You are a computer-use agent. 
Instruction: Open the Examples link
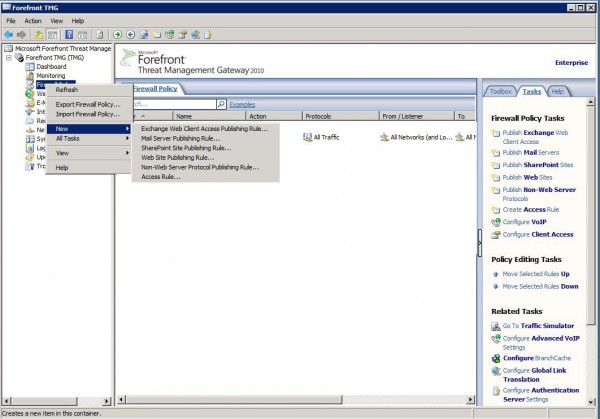point(242,104)
